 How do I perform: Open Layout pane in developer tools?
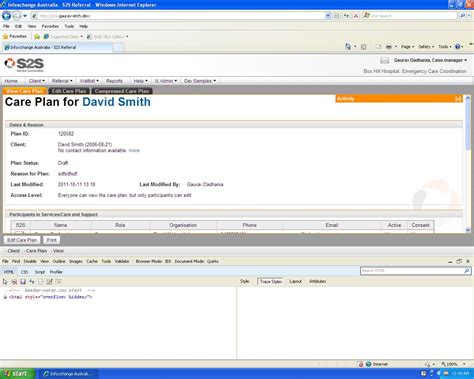295,282
